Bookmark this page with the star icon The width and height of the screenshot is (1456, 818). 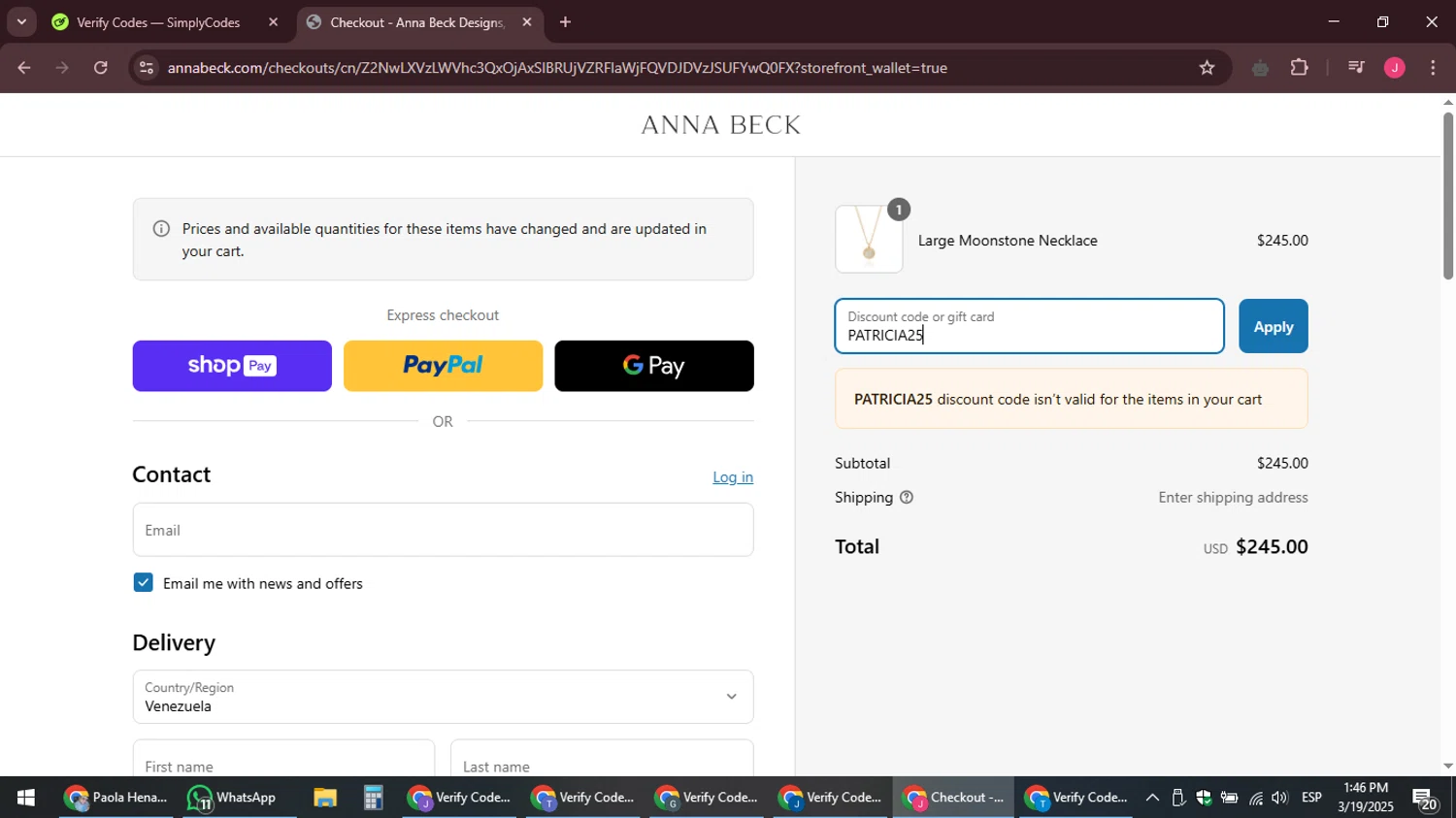pyautogui.click(x=1207, y=68)
